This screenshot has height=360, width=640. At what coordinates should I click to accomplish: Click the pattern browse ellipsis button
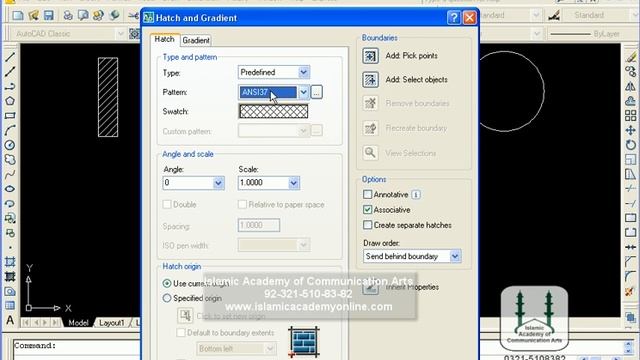click(x=316, y=92)
